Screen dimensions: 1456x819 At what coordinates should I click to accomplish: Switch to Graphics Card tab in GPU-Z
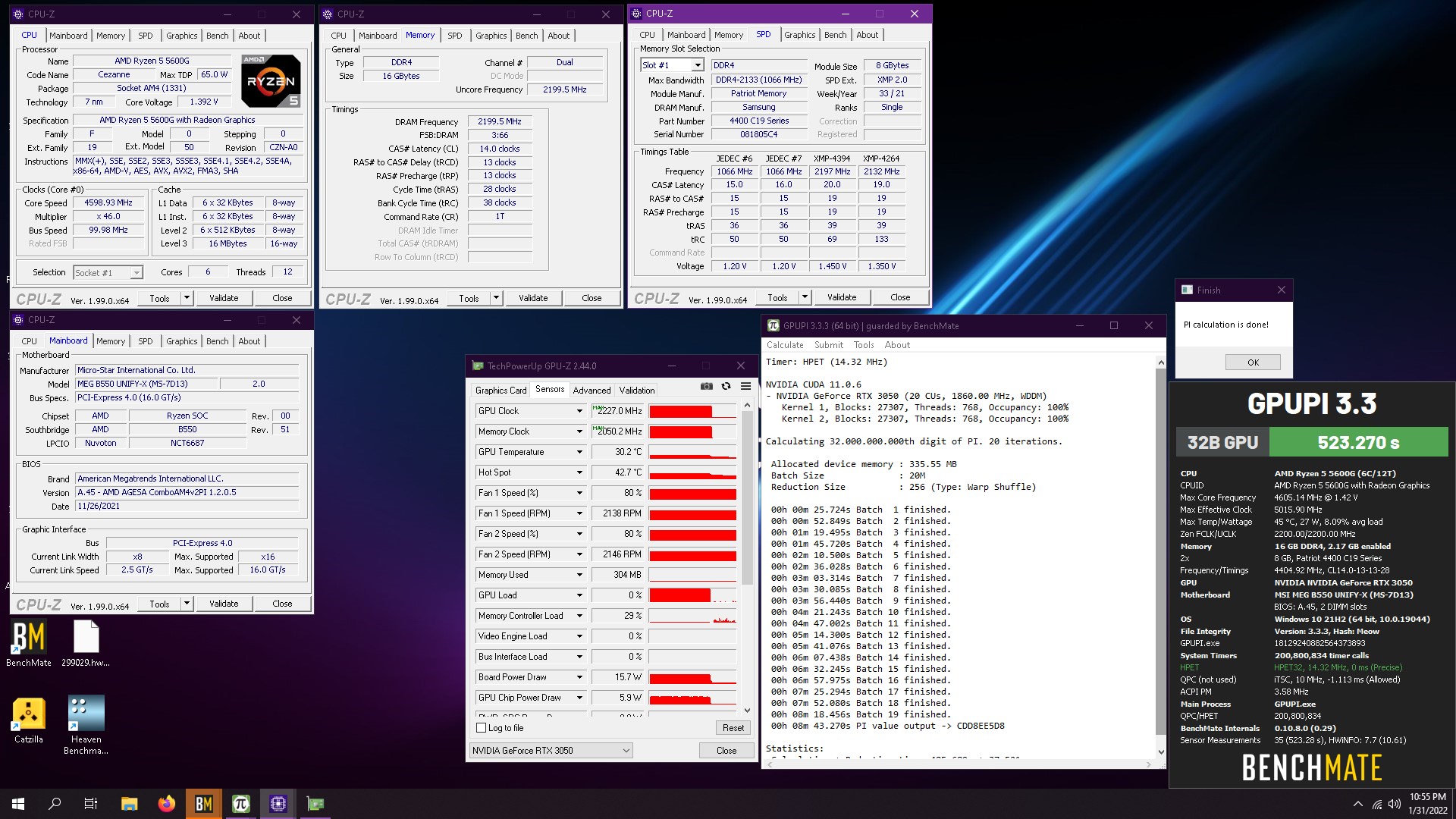point(500,391)
